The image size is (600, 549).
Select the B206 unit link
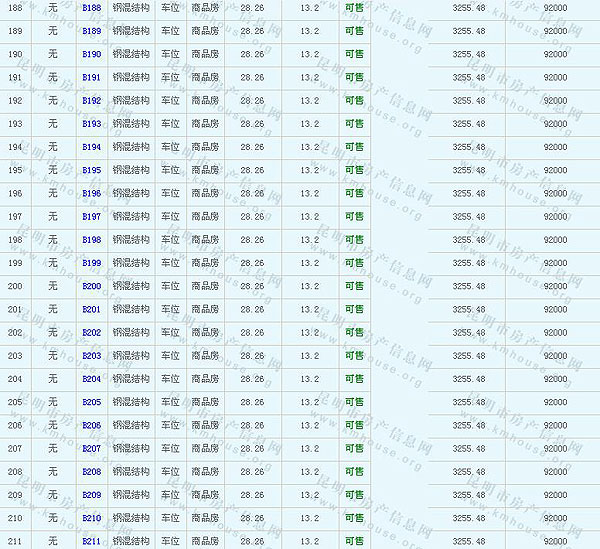[91, 426]
